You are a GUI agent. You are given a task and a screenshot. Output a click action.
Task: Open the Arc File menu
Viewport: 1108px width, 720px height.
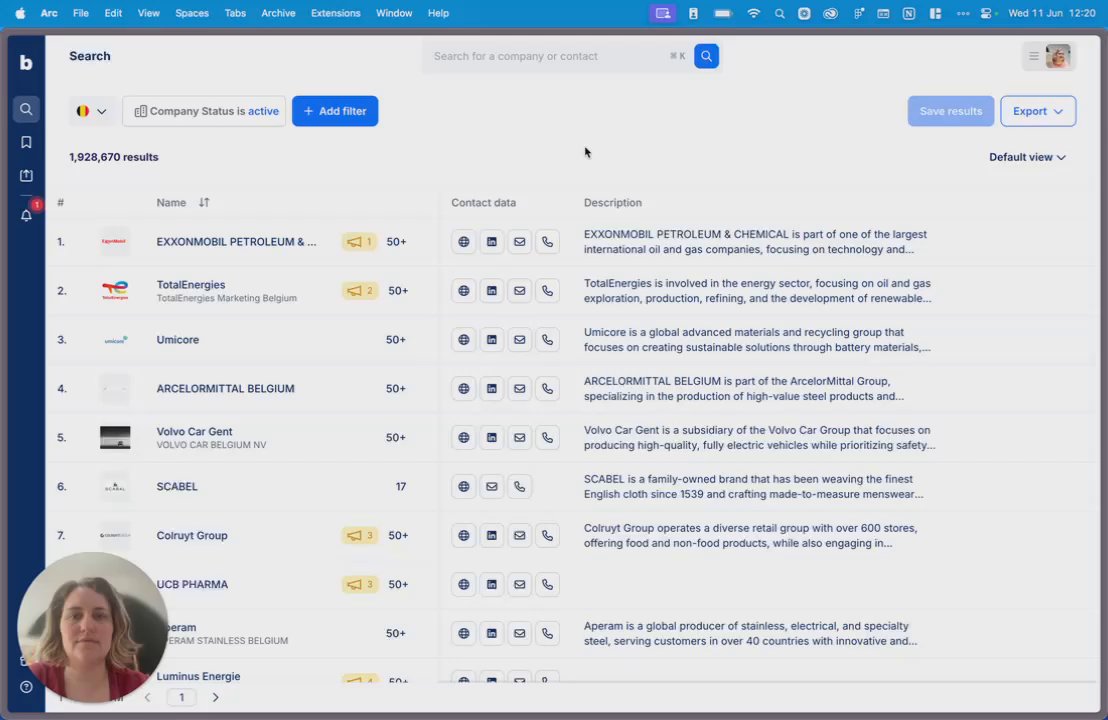[81, 13]
